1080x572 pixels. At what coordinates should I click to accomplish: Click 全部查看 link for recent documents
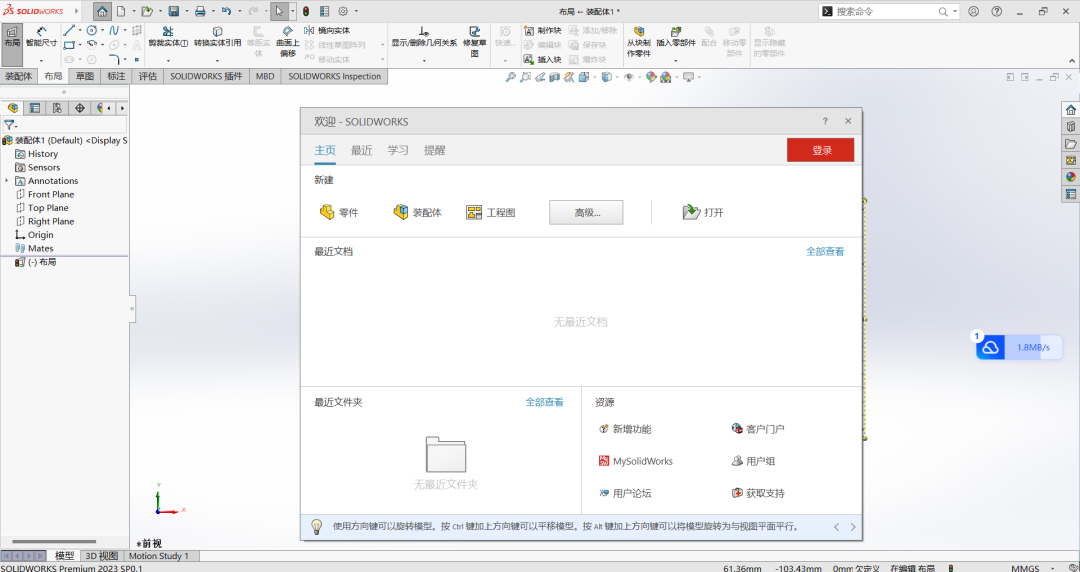[825, 252]
